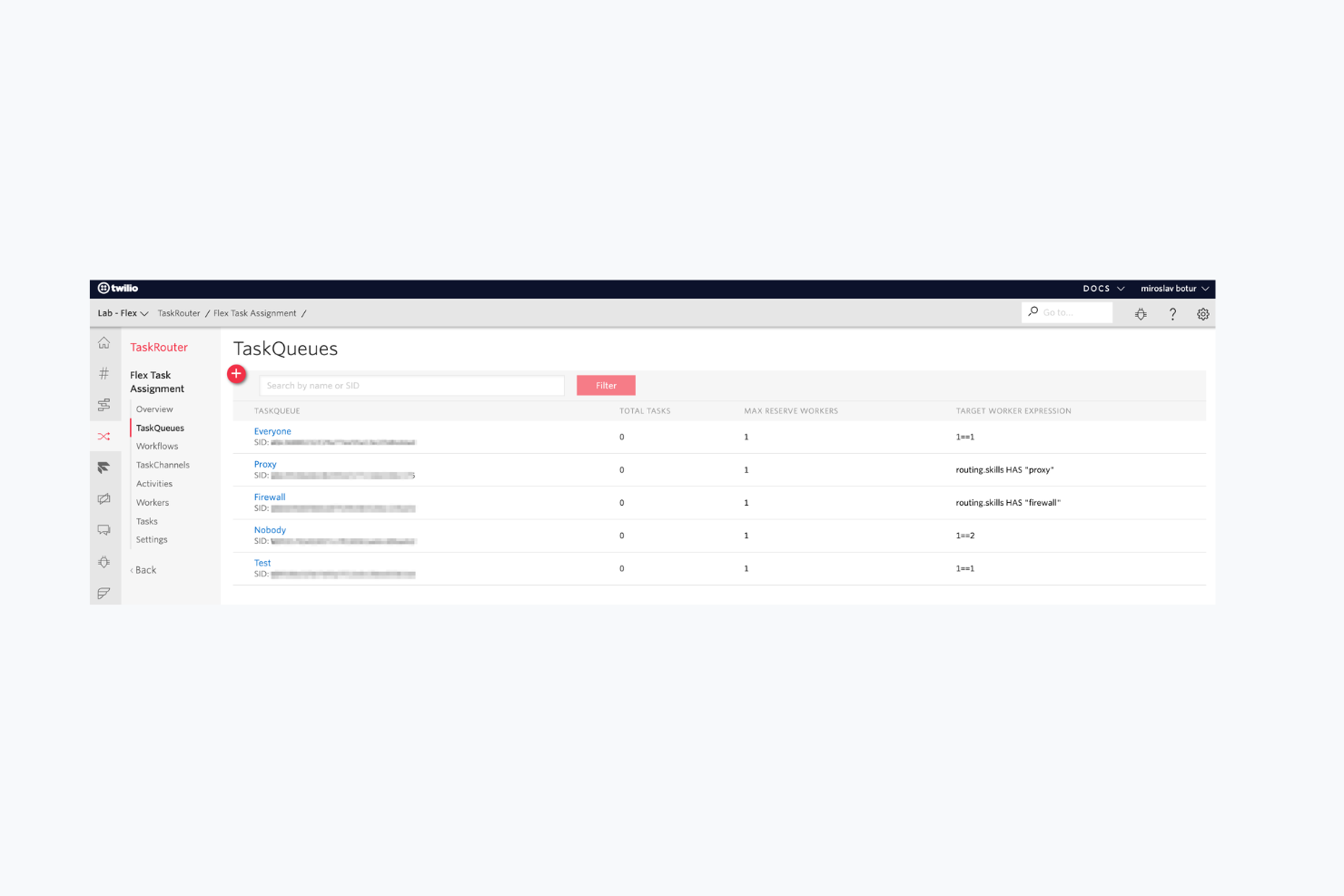Open TaskChannels in sidebar menu

[x=163, y=465]
